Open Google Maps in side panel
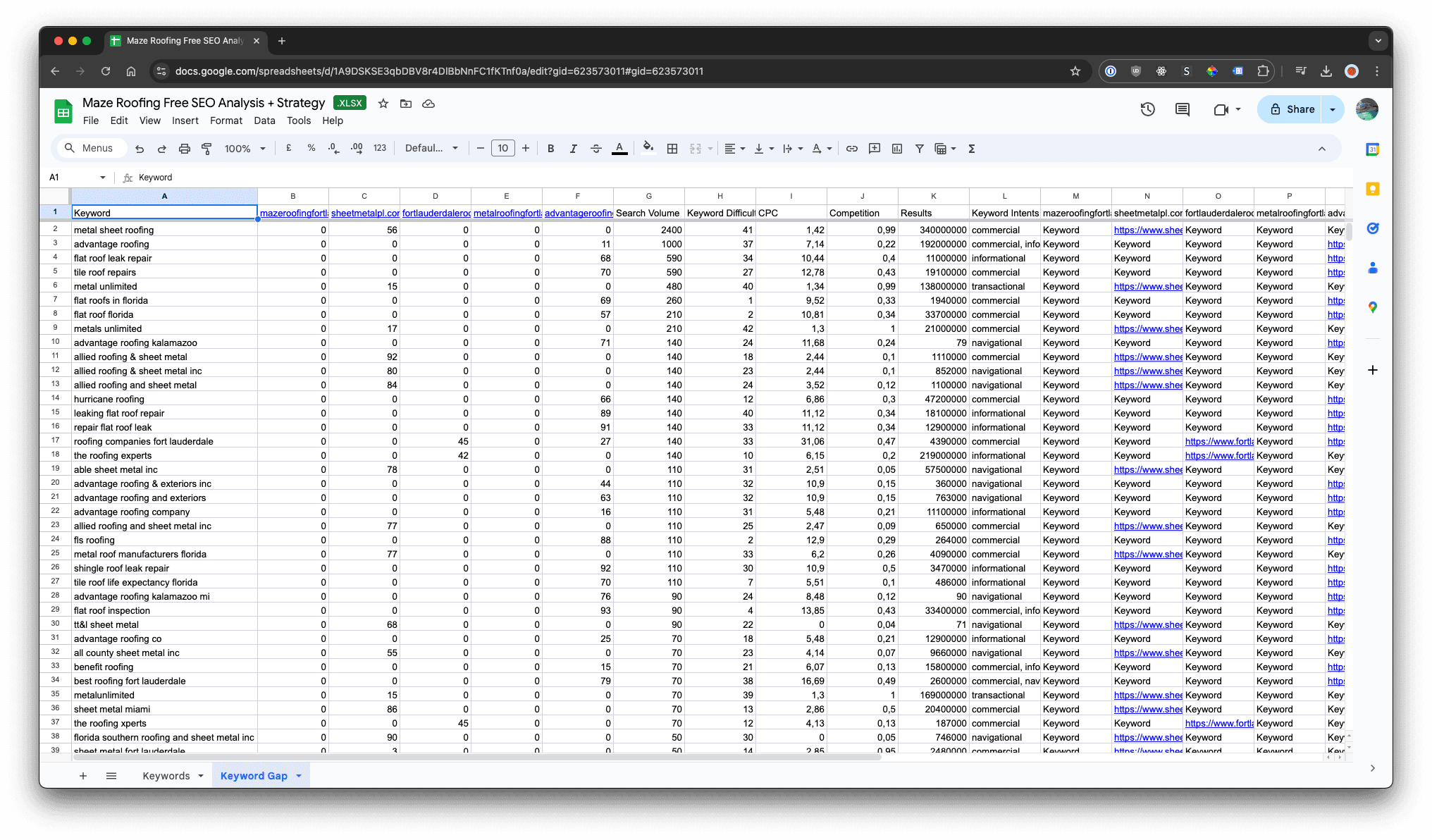 1372,307
